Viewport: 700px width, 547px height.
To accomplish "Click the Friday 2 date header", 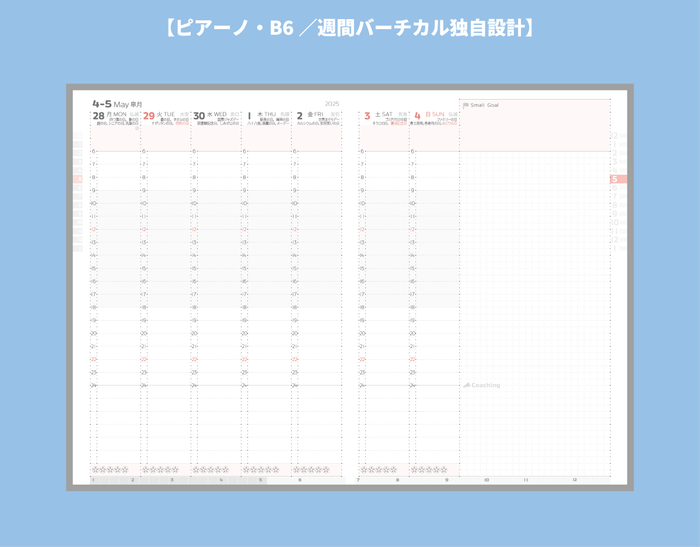I will pos(299,115).
